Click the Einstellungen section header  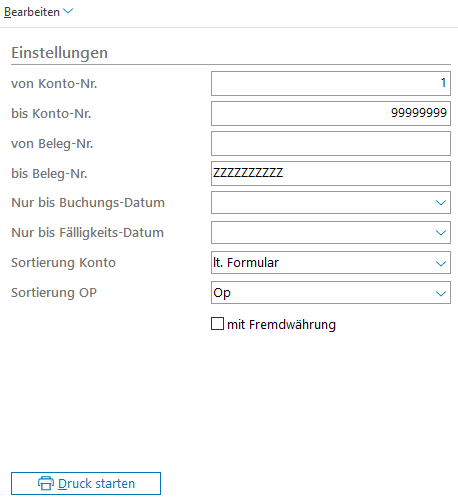[x=60, y=53]
